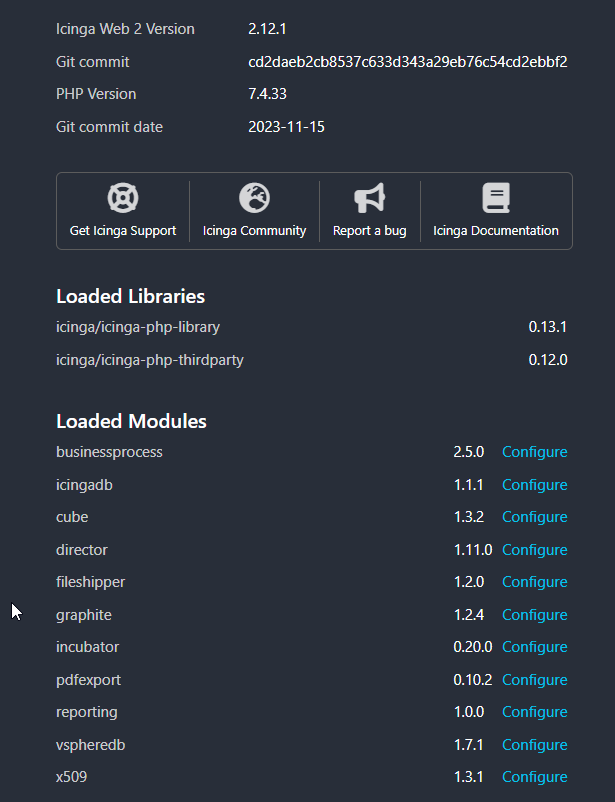Click icinga/icinga-php-library entry
The height and width of the screenshot is (802, 615).
point(138,327)
